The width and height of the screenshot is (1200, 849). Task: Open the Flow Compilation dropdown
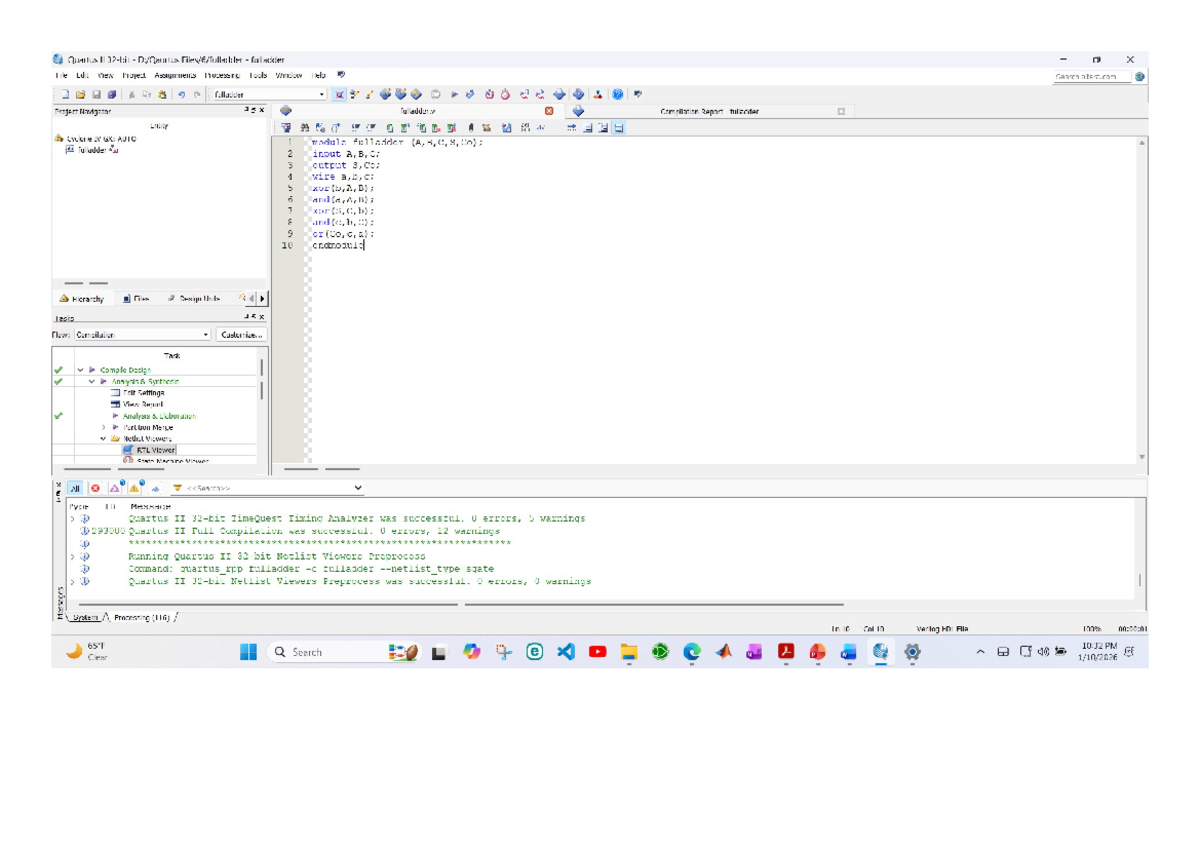click(x=205, y=334)
